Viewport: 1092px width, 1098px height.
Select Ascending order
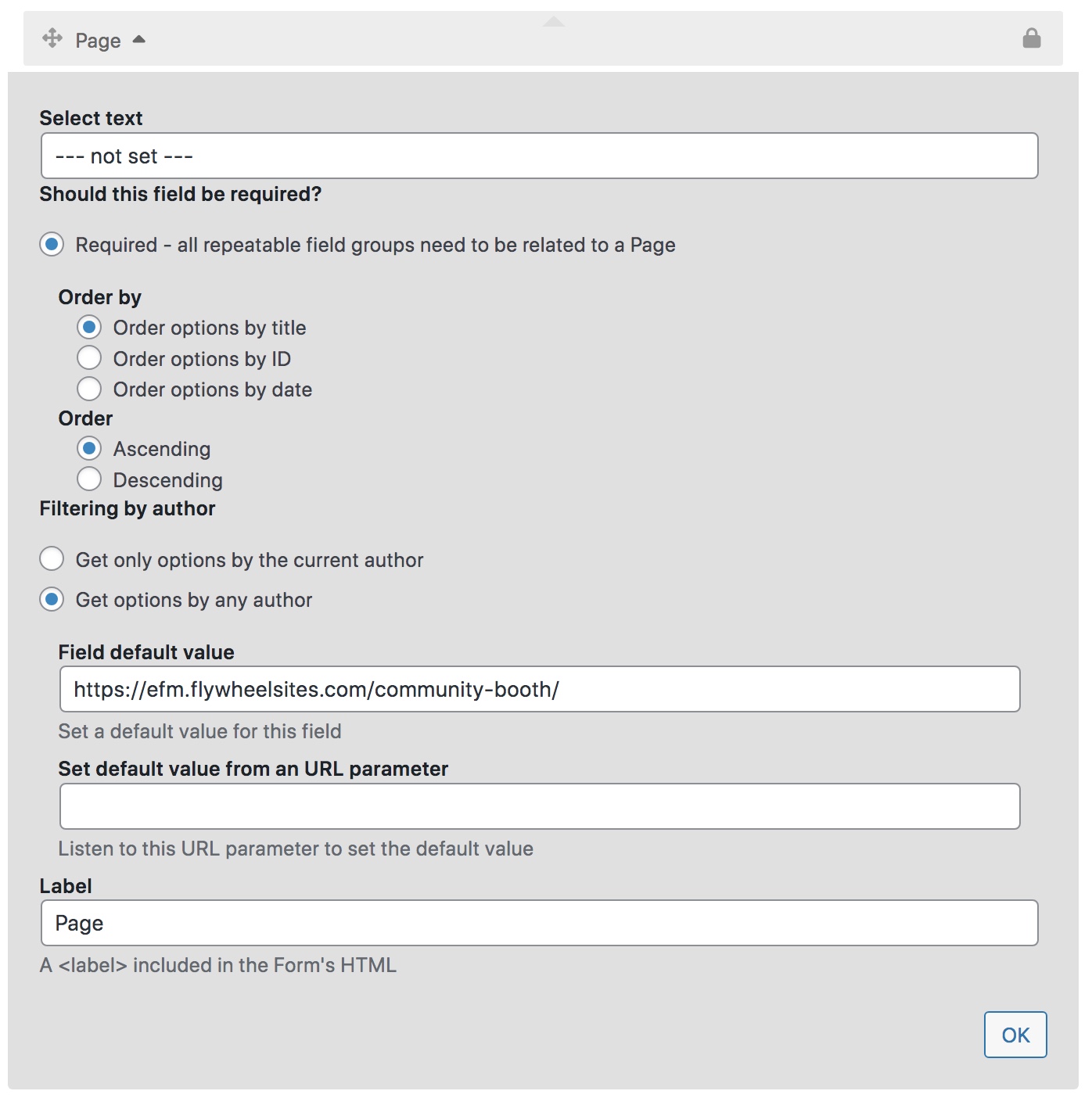pyautogui.click(x=89, y=448)
